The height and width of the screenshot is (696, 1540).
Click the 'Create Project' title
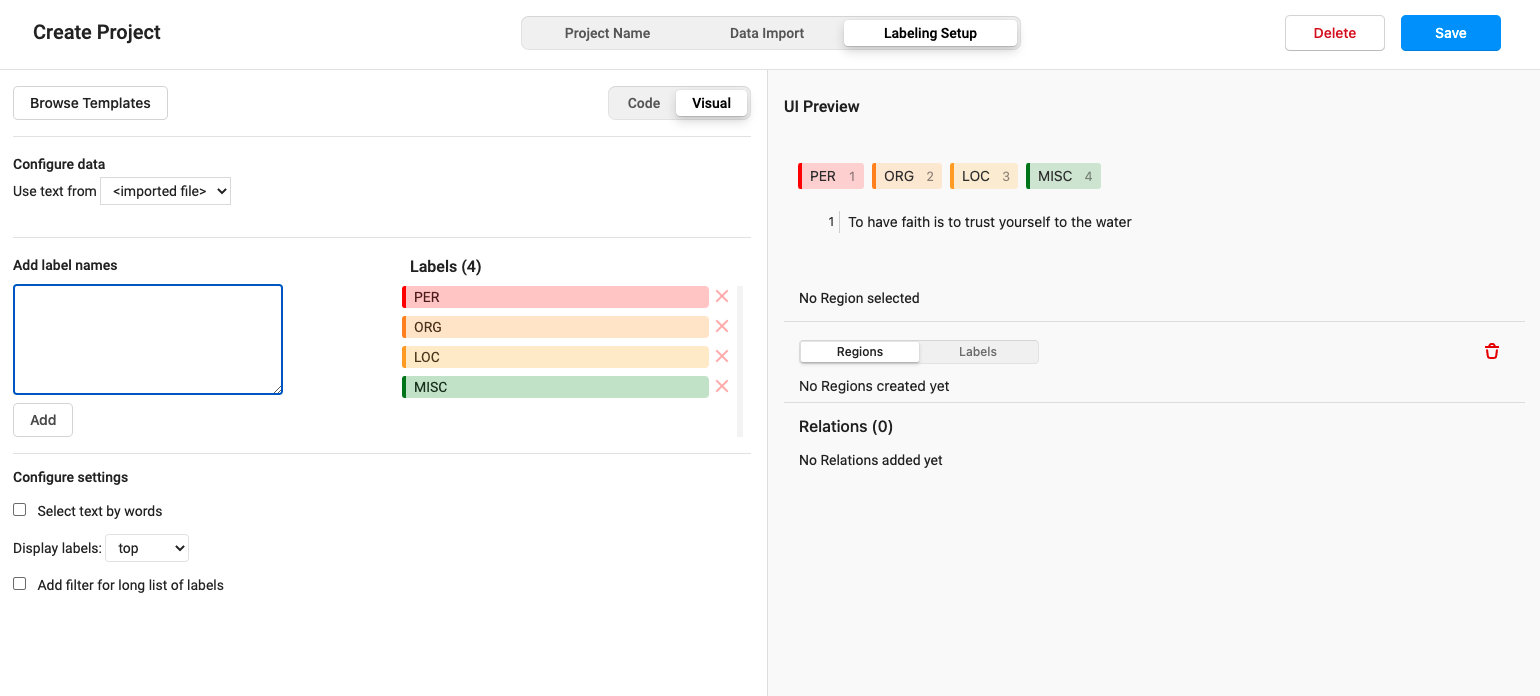(x=97, y=32)
